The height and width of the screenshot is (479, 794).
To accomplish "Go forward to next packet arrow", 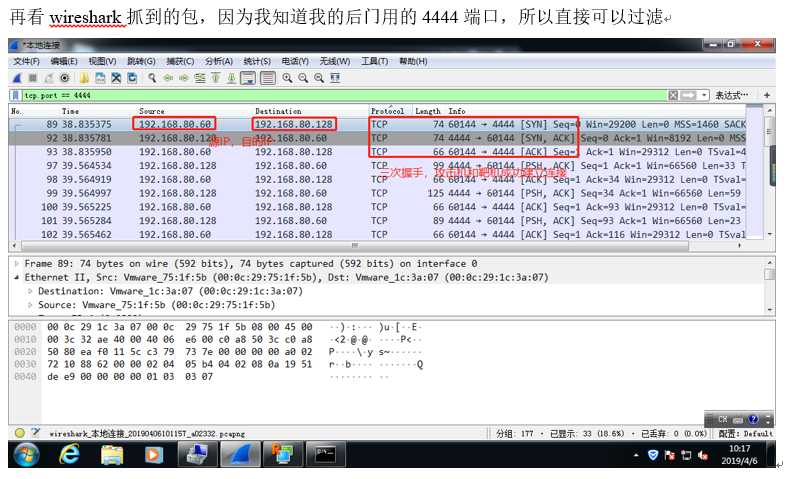I will point(184,78).
